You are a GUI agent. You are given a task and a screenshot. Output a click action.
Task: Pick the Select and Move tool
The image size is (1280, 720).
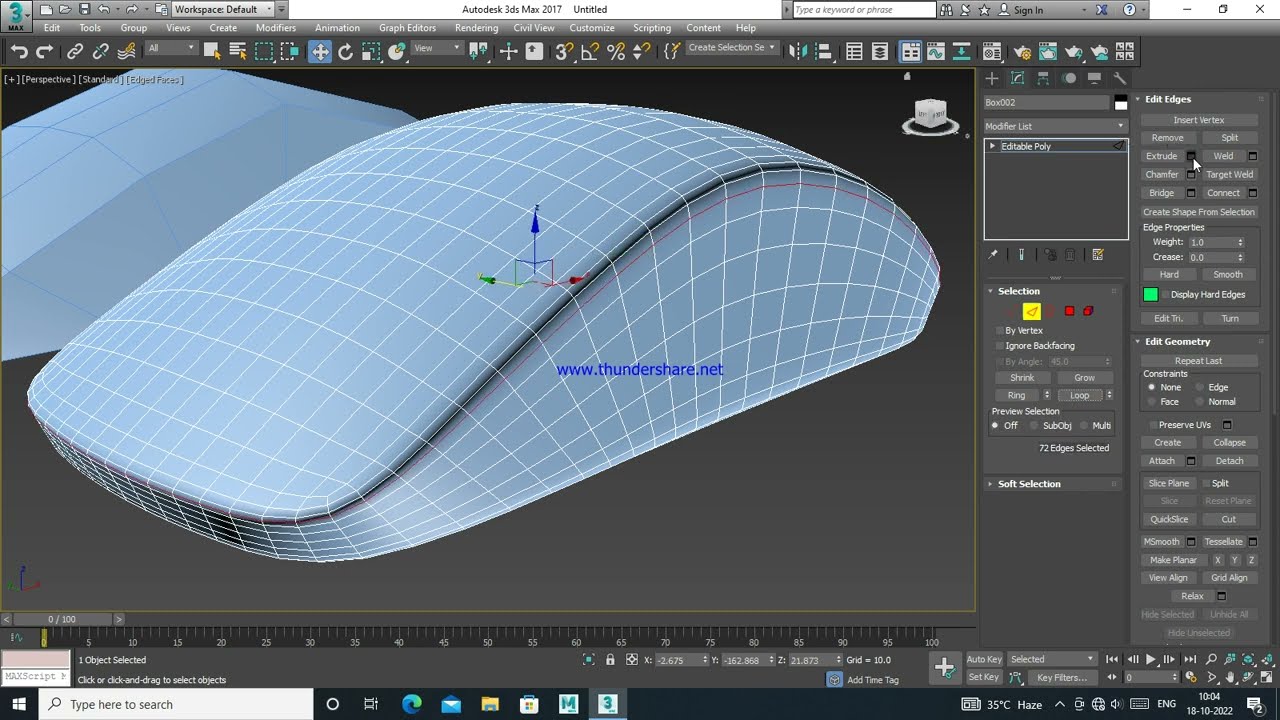(319, 51)
